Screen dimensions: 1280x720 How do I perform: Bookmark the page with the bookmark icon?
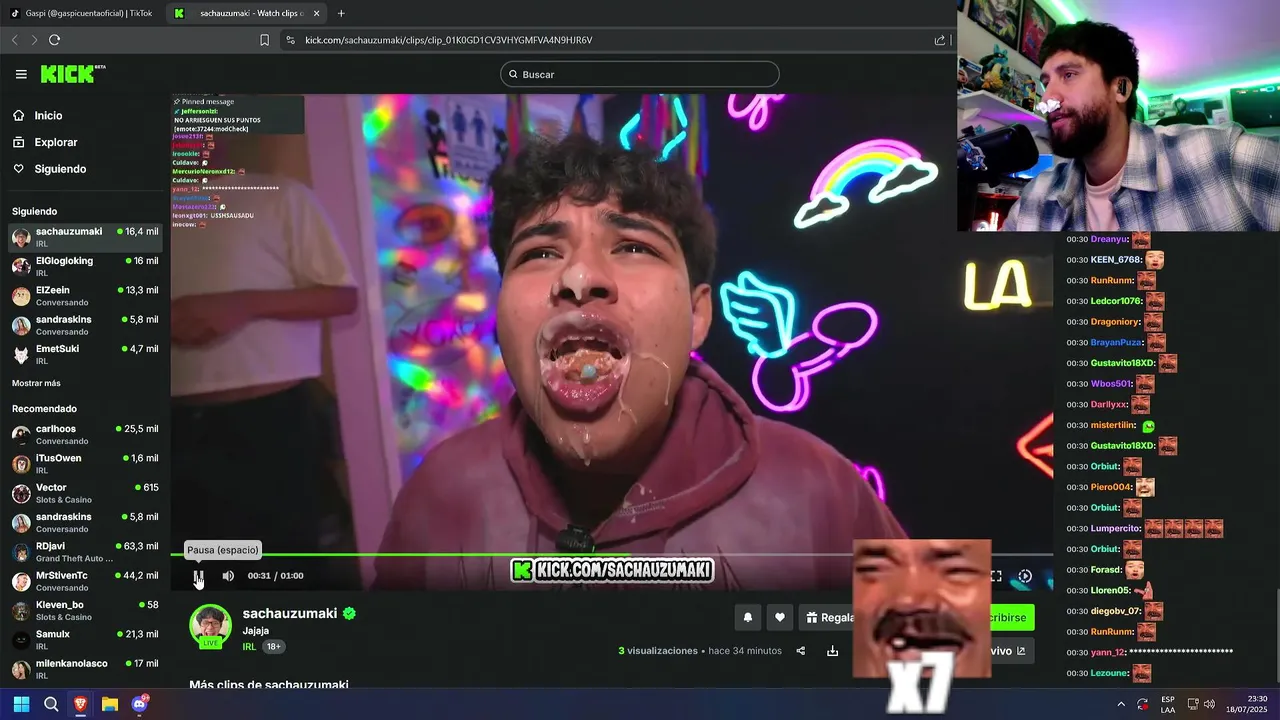[x=264, y=40]
